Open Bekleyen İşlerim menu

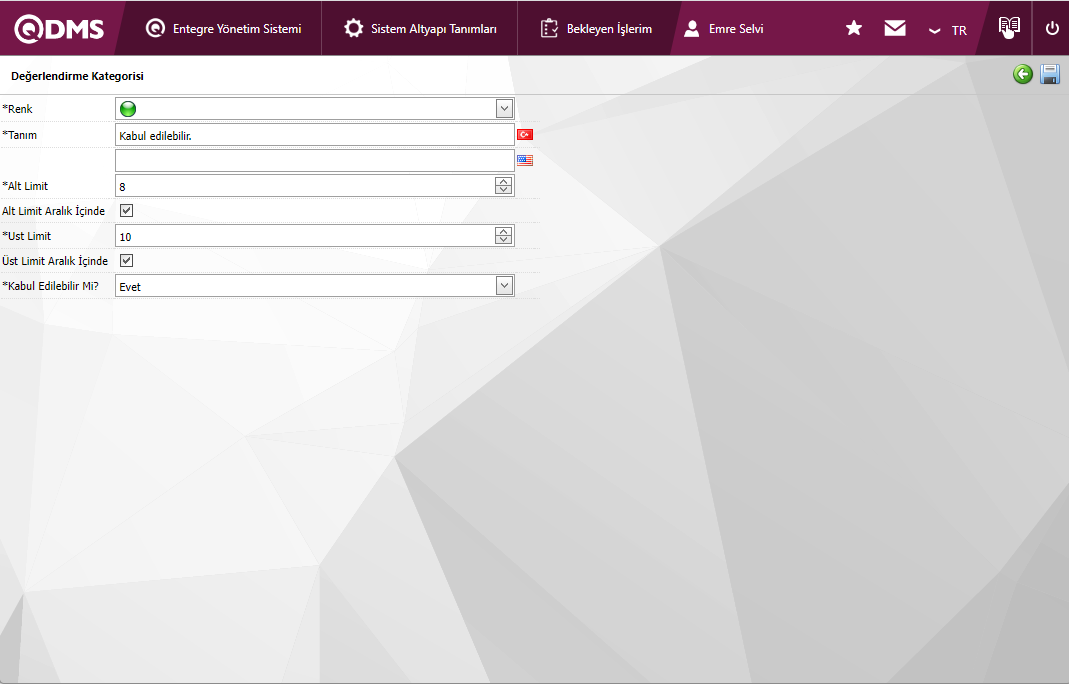[x=596, y=29]
